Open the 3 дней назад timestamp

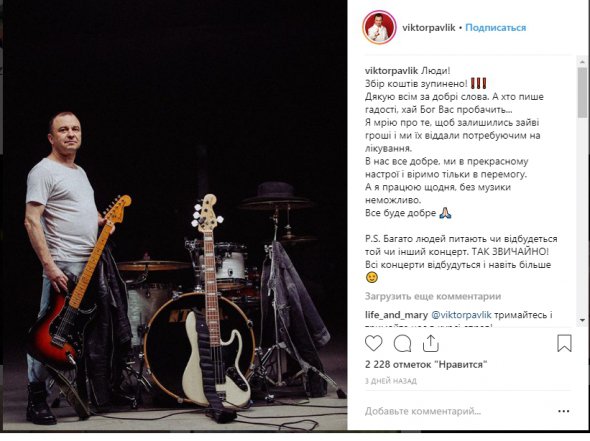coord(391,381)
